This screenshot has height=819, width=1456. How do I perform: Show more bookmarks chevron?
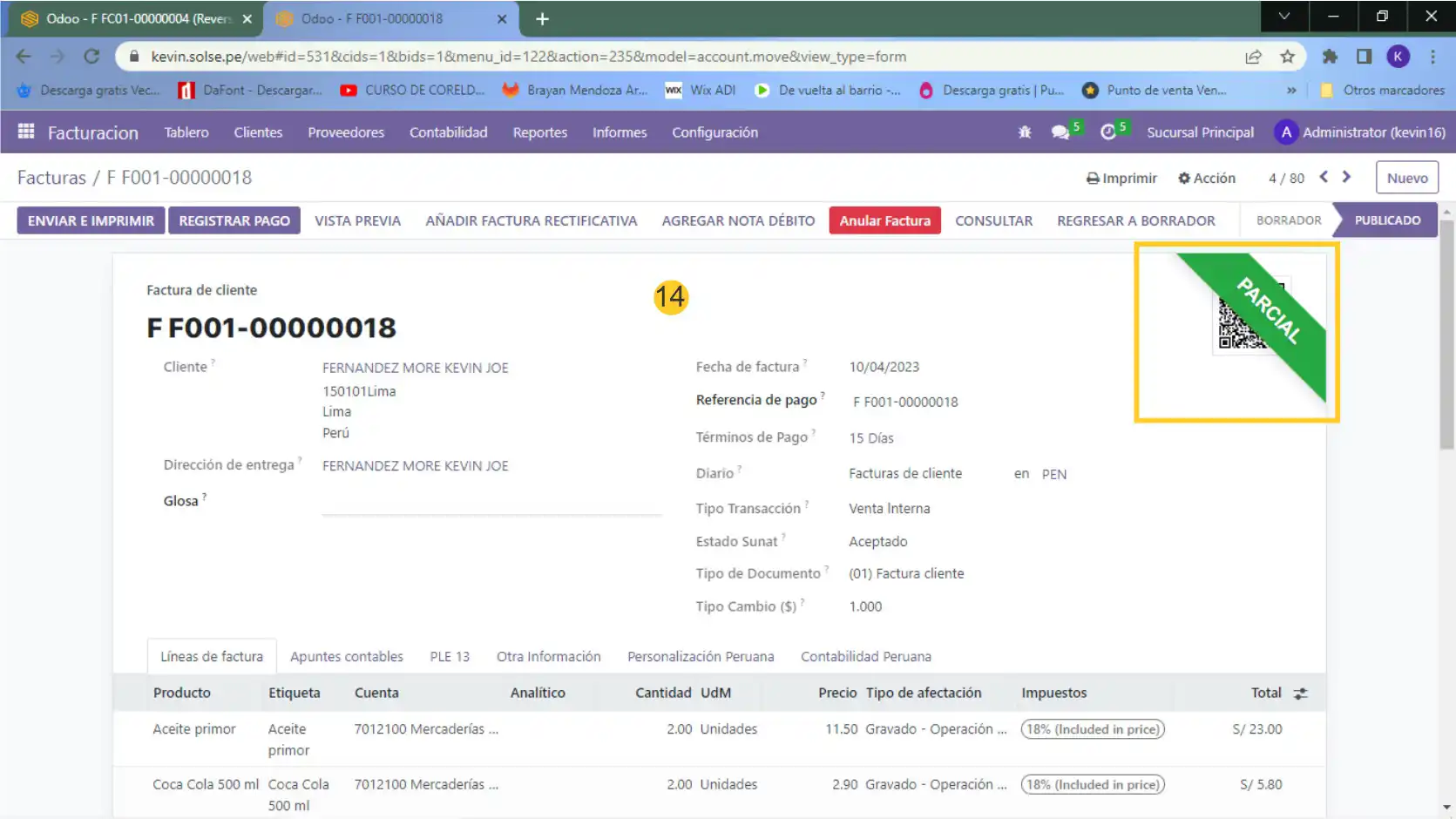point(1291,90)
